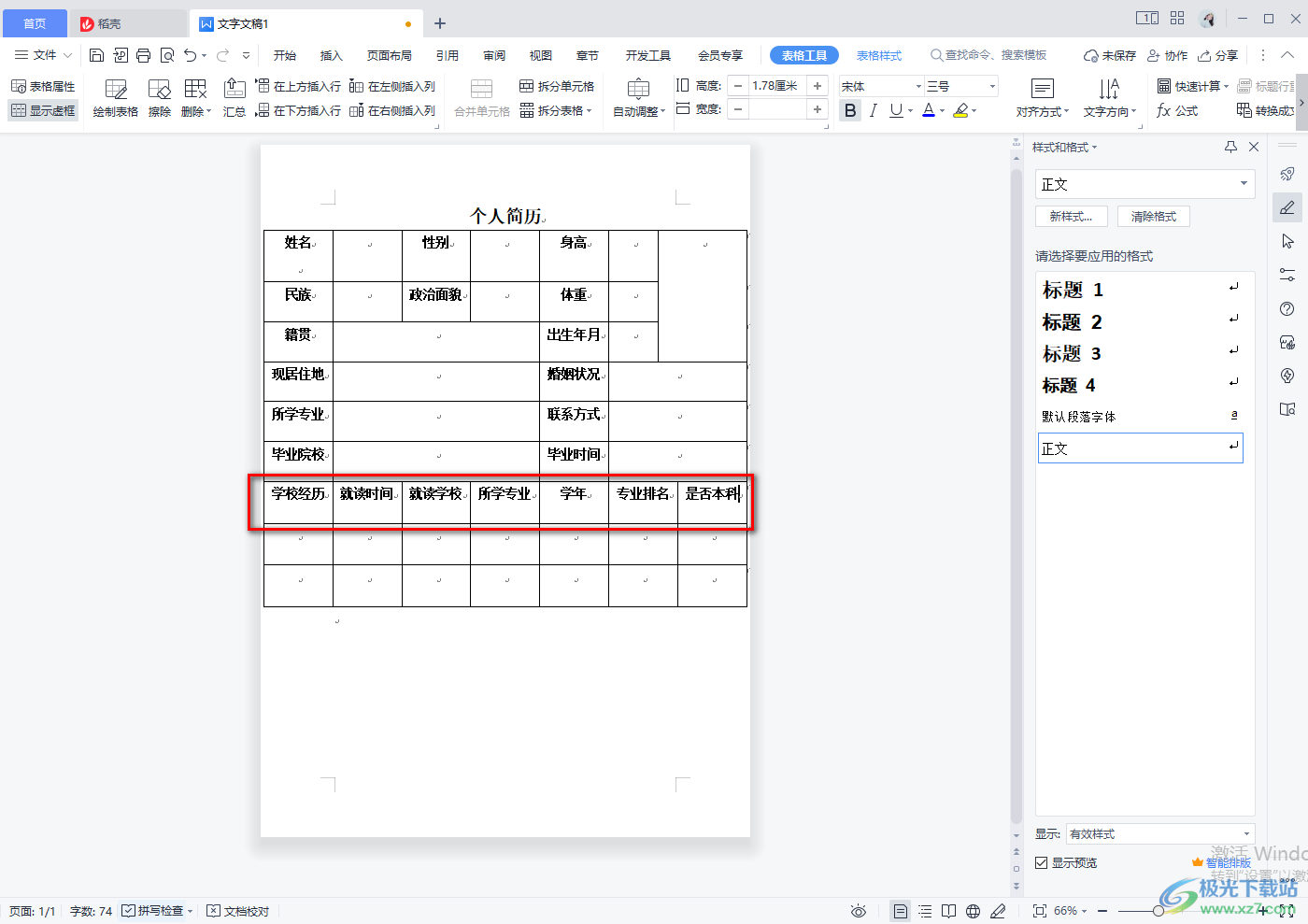Image resolution: width=1308 pixels, height=924 pixels.
Task: Insert row above (在上方插入行)
Action: point(298,86)
